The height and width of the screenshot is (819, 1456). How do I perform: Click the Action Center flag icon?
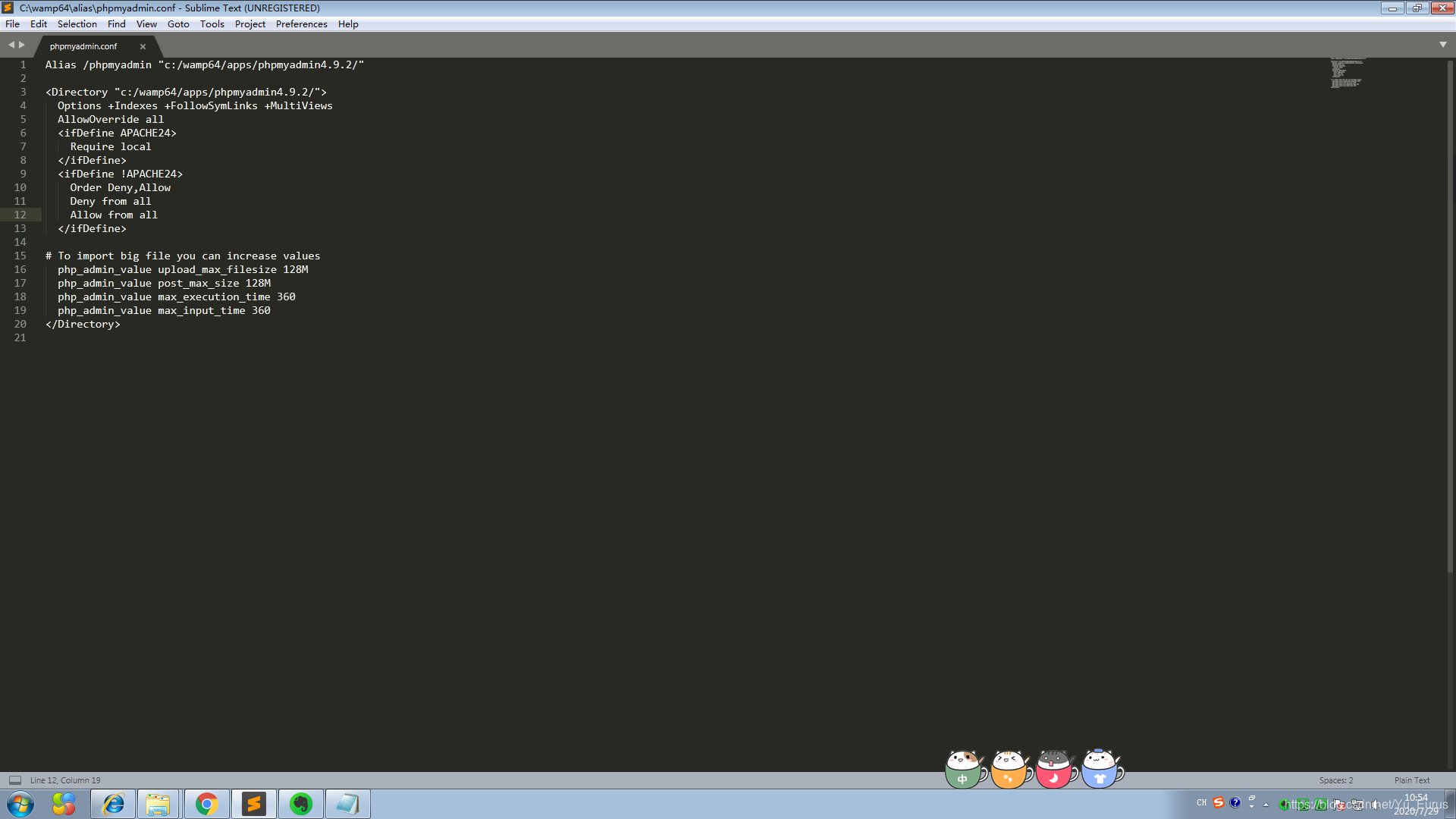[1340, 805]
